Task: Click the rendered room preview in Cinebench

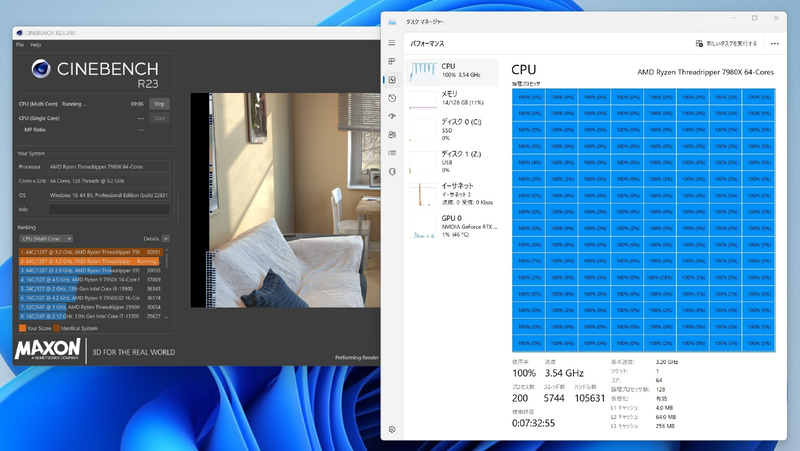Action: (x=286, y=200)
